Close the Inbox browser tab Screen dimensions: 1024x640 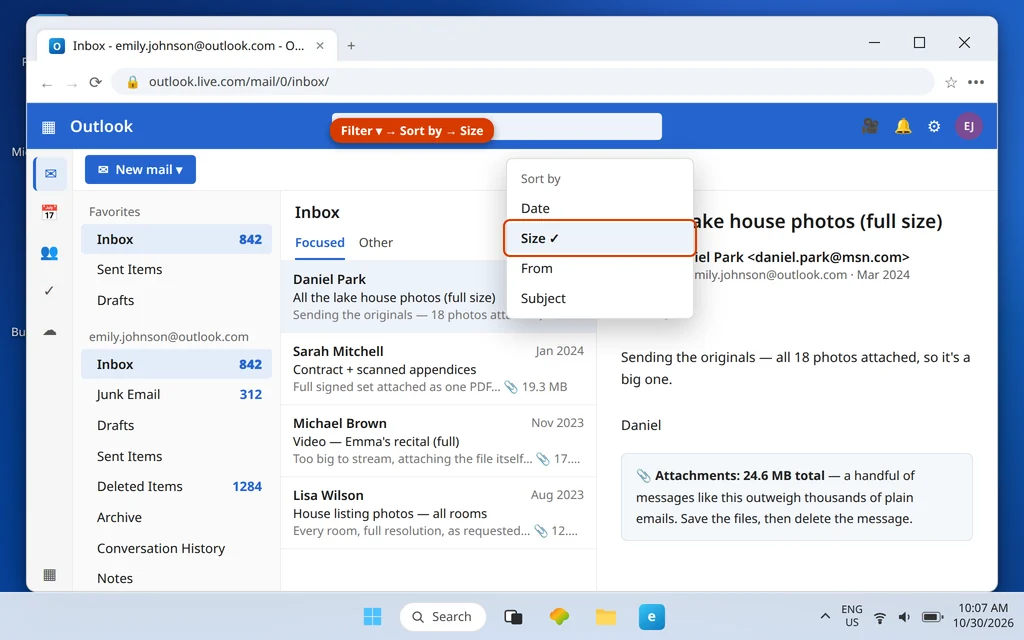coord(320,46)
